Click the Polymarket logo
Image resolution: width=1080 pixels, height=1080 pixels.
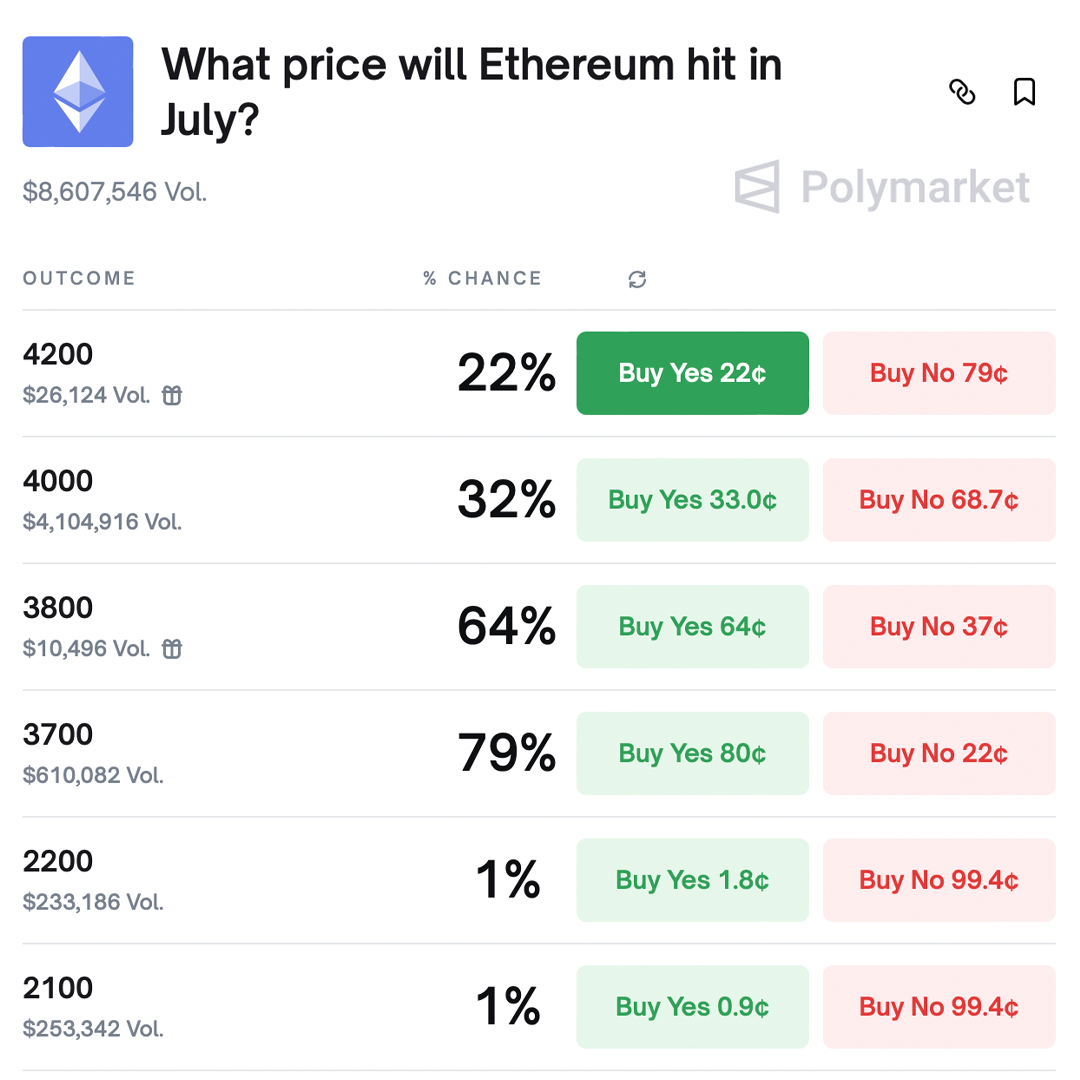[882, 187]
